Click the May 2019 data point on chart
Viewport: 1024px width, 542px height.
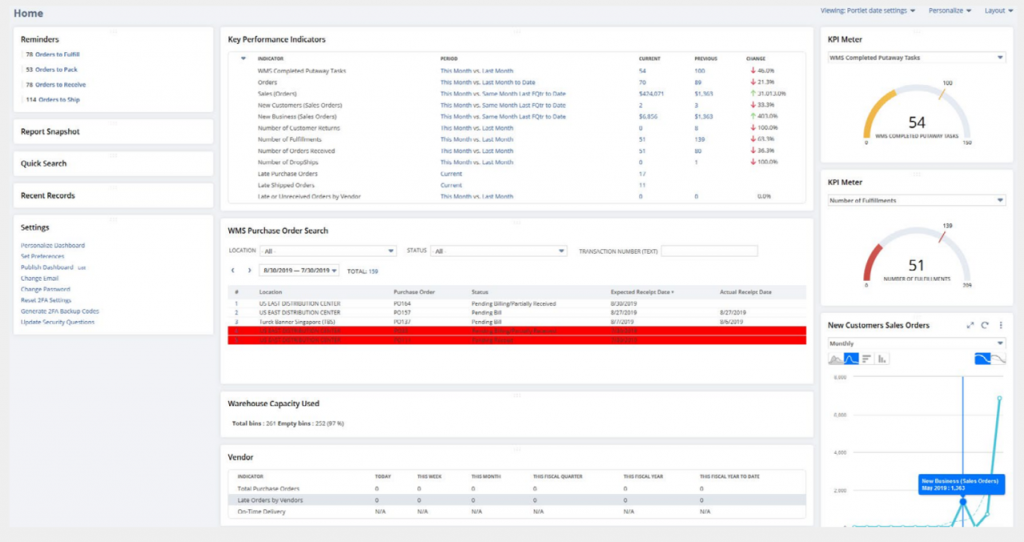(963, 502)
